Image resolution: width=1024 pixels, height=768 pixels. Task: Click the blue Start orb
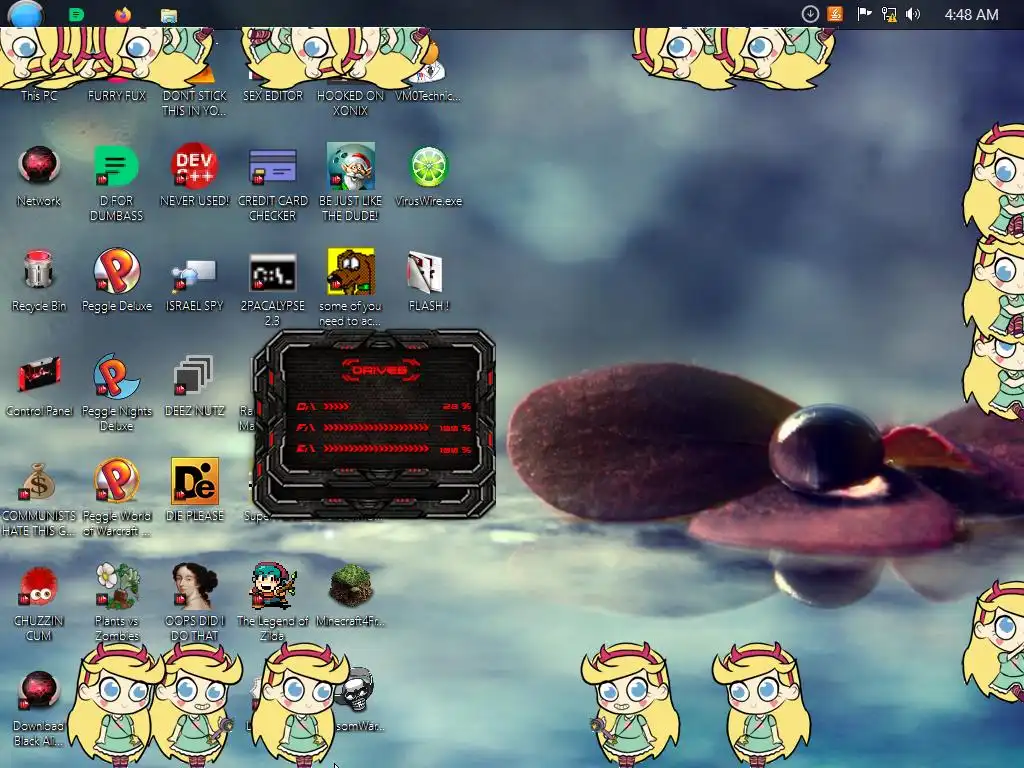pos(25,14)
